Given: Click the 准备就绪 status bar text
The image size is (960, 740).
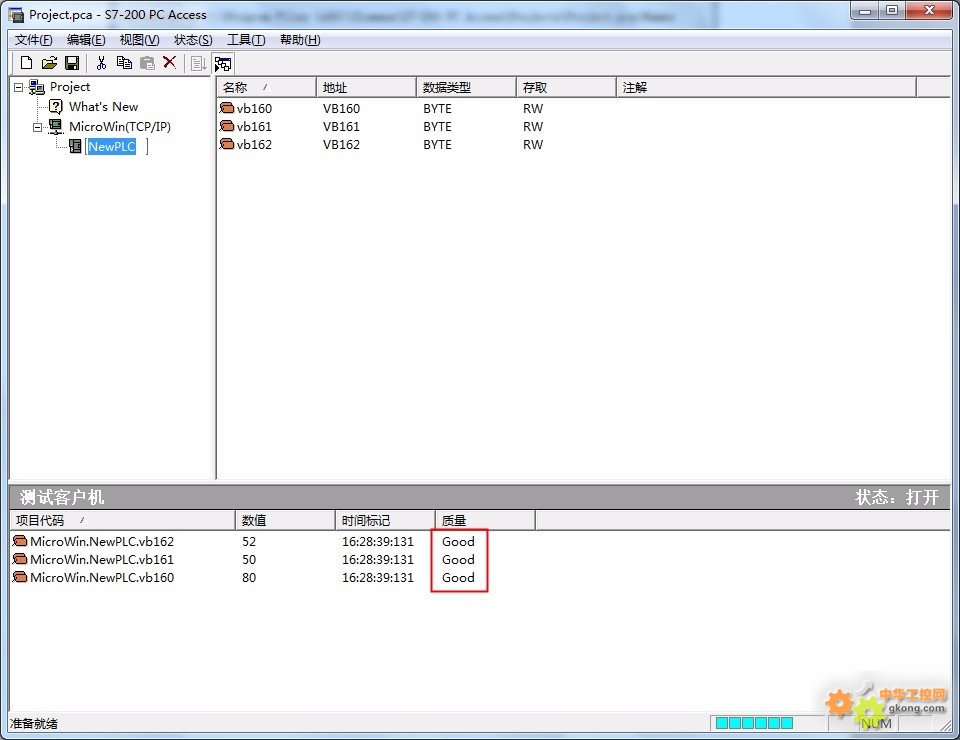Looking at the screenshot, I should coord(34,723).
